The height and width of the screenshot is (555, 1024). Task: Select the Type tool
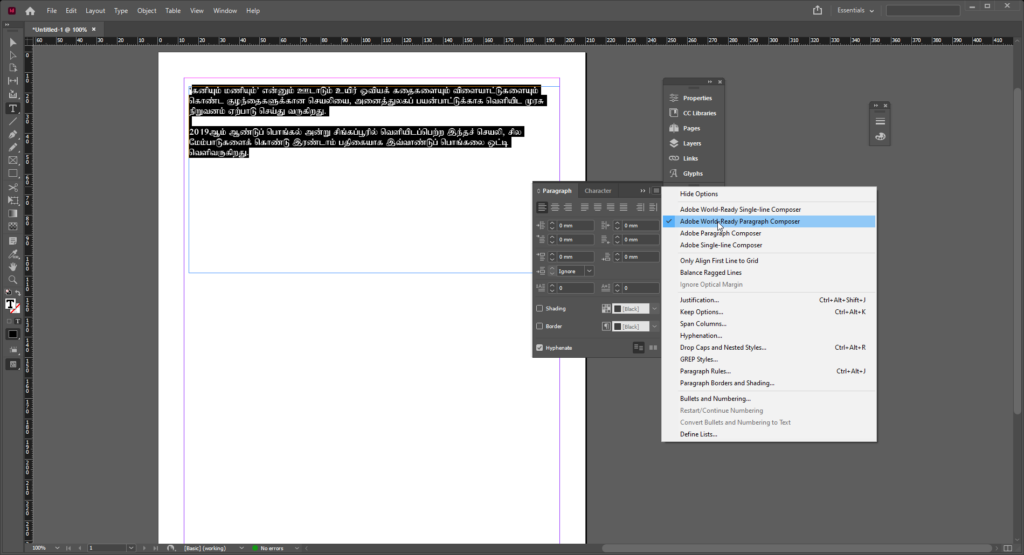point(12,108)
